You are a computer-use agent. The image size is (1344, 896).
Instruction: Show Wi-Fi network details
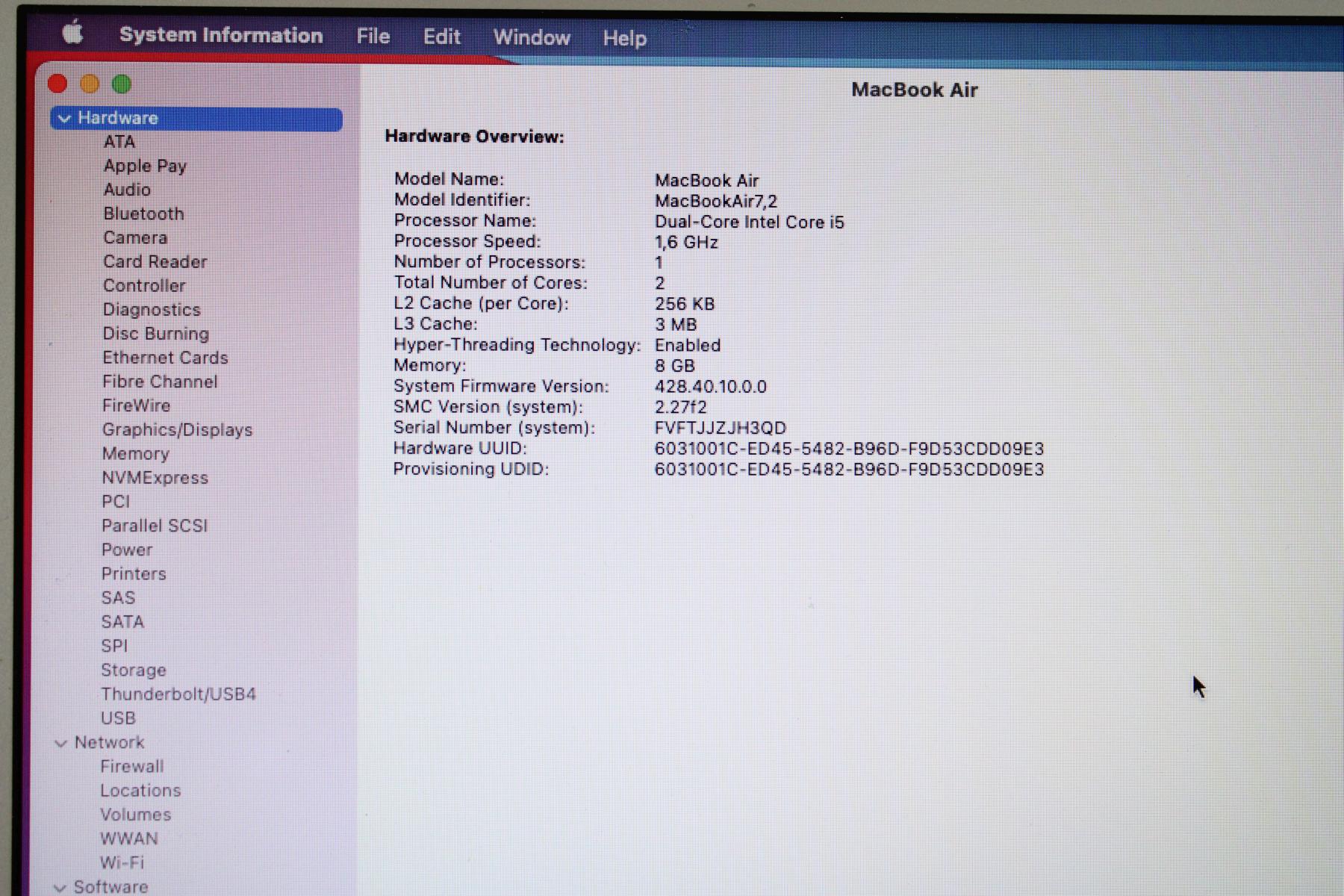pos(122,862)
